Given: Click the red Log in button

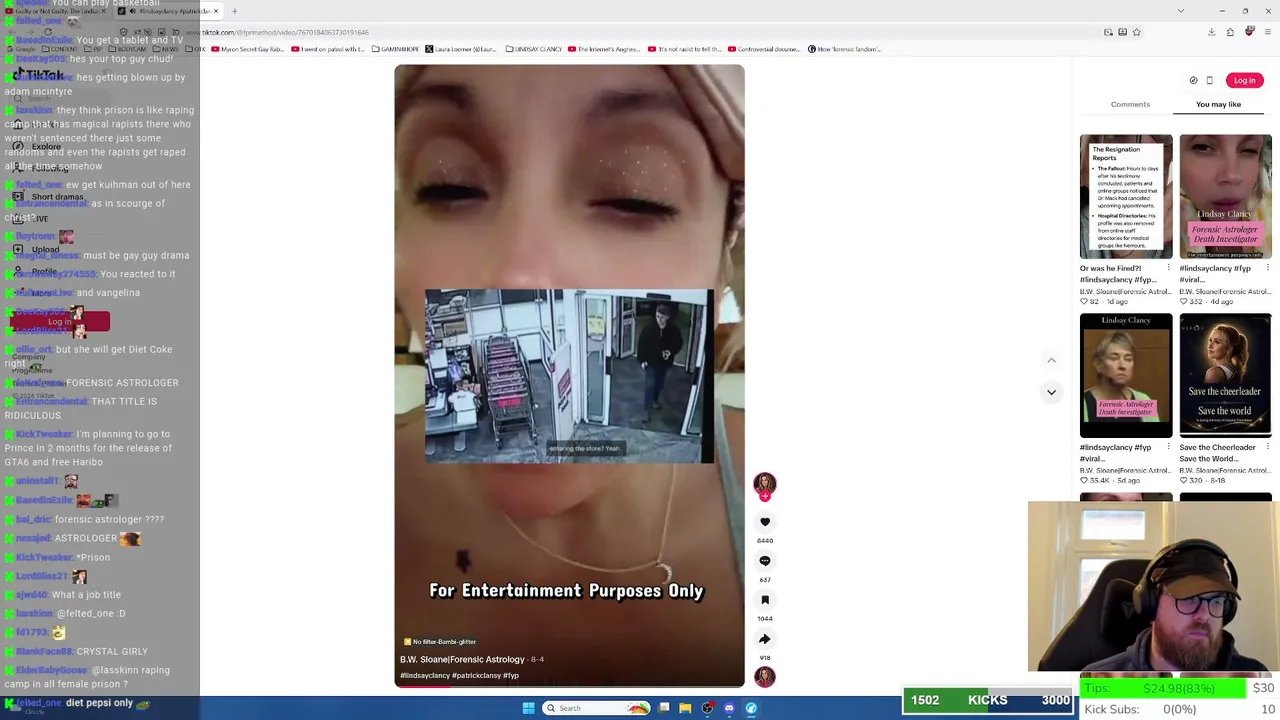Looking at the screenshot, I should pyautogui.click(x=1244, y=81).
